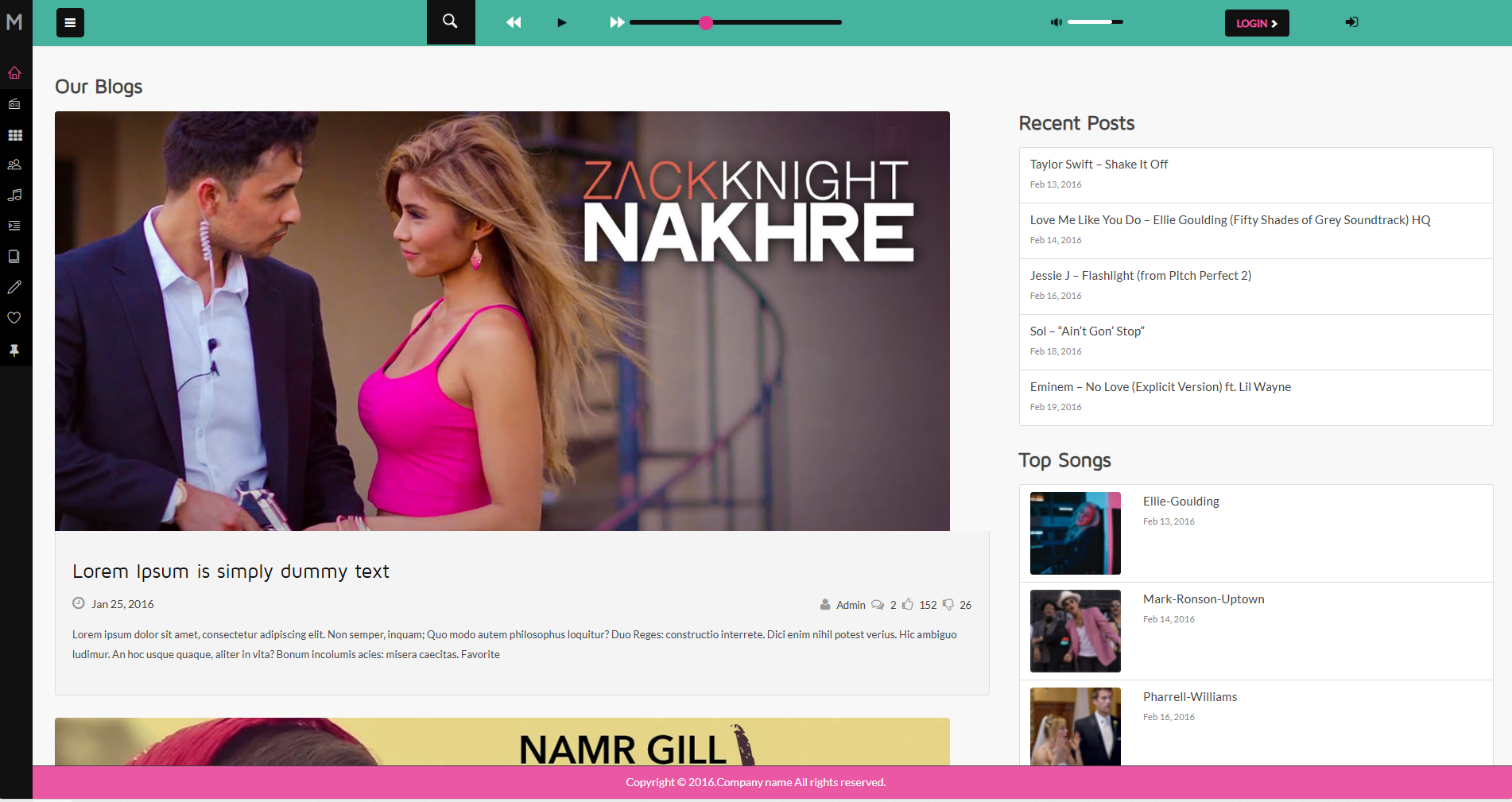Skip forward to next track

pos(617,22)
